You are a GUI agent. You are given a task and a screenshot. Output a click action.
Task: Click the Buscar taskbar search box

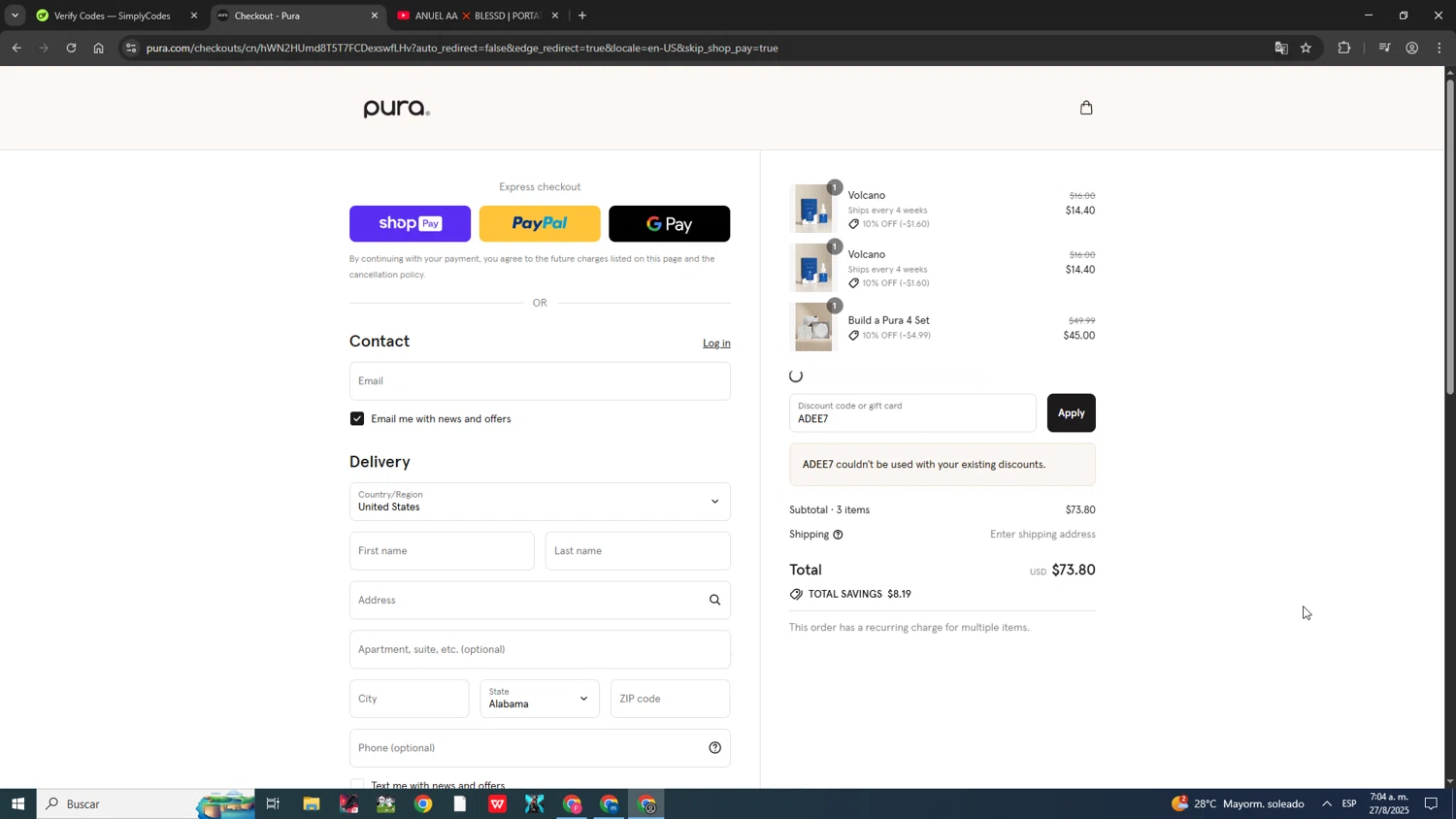pos(146,804)
